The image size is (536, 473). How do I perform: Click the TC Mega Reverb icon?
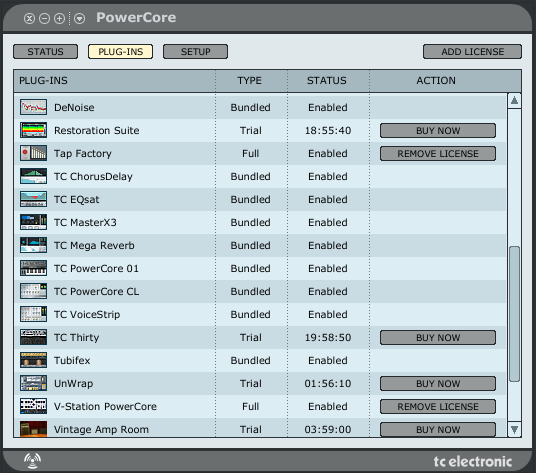(x=33, y=245)
